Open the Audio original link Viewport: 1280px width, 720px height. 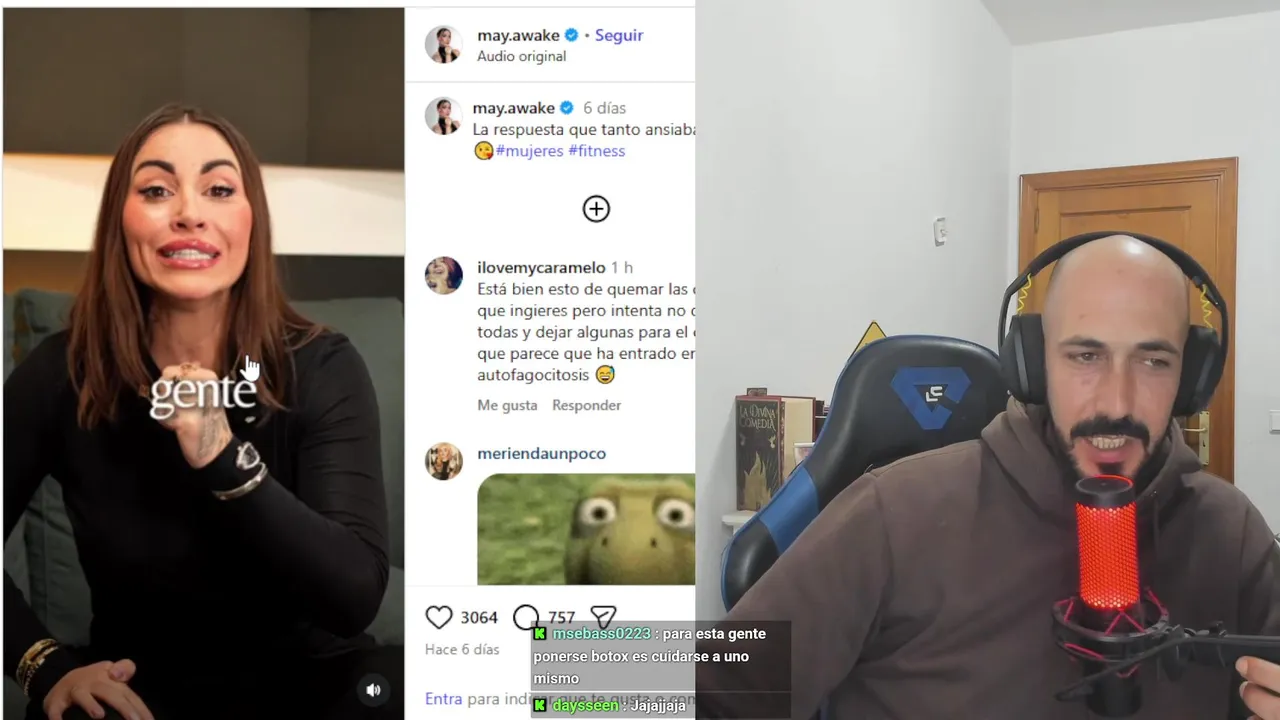click(x=521, y=56)
